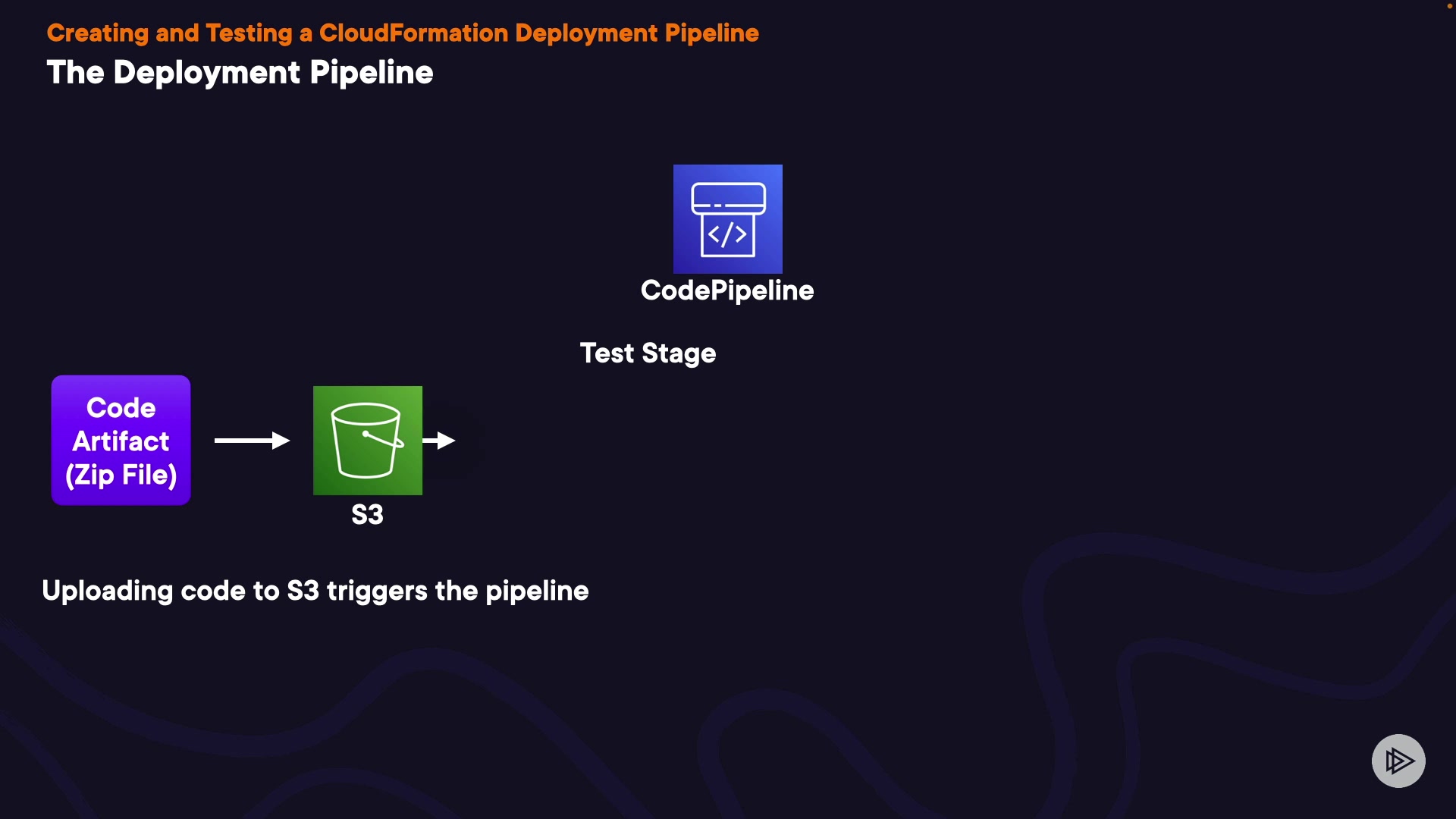Click the word Testing in orange title
The width and height of the screenshot is (1456, 819).
pos(248,33)
